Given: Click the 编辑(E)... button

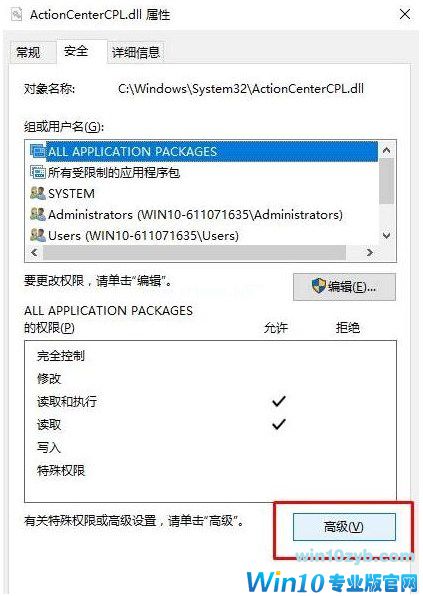Looking at the screenshot, I should [x=344, y=287].
